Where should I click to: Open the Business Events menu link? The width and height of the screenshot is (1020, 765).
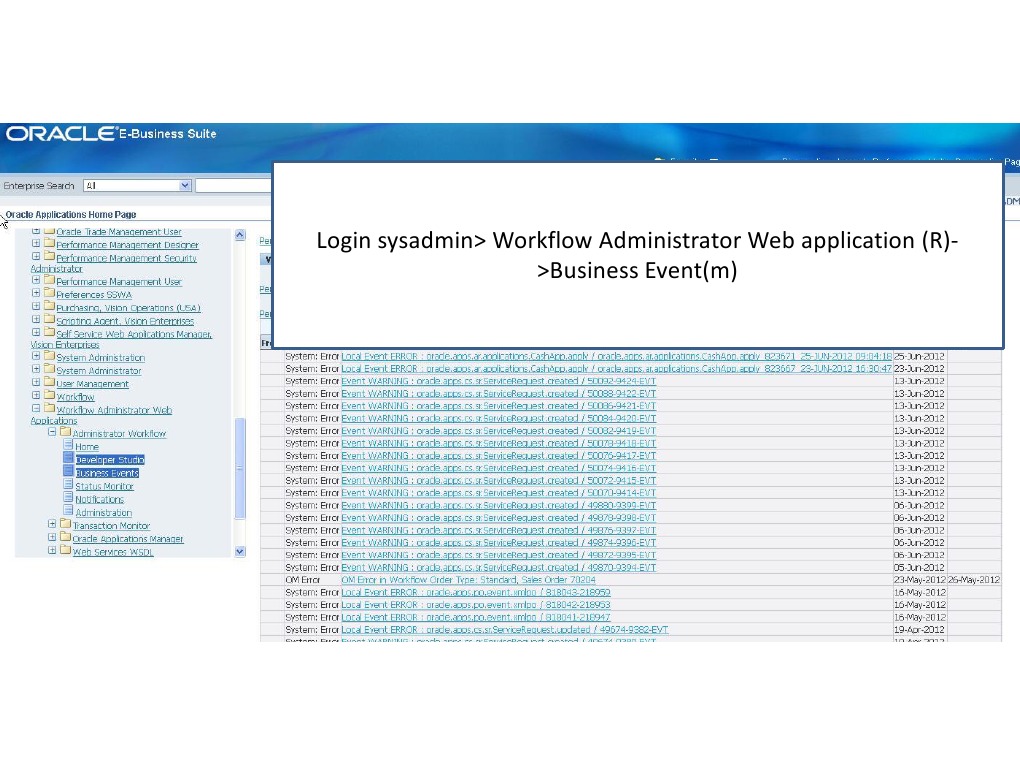click(x=107, y=473)
